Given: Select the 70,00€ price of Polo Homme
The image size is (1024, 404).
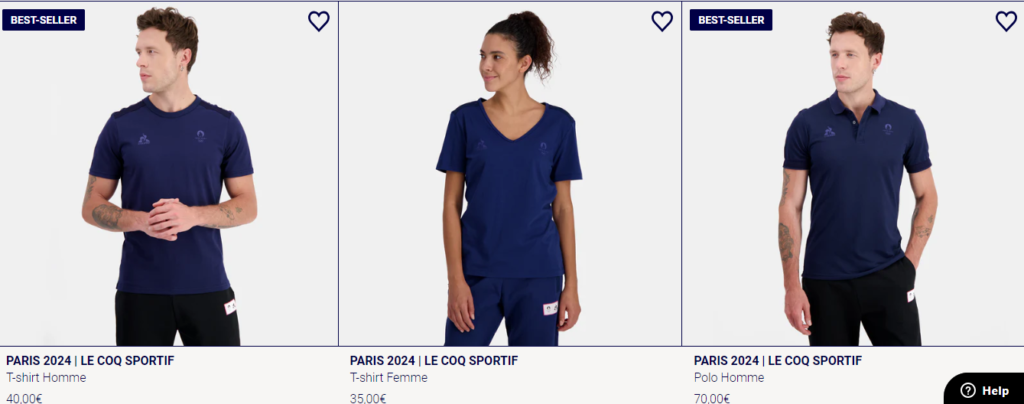Looking at the screenshot, I should coord(712,398).
